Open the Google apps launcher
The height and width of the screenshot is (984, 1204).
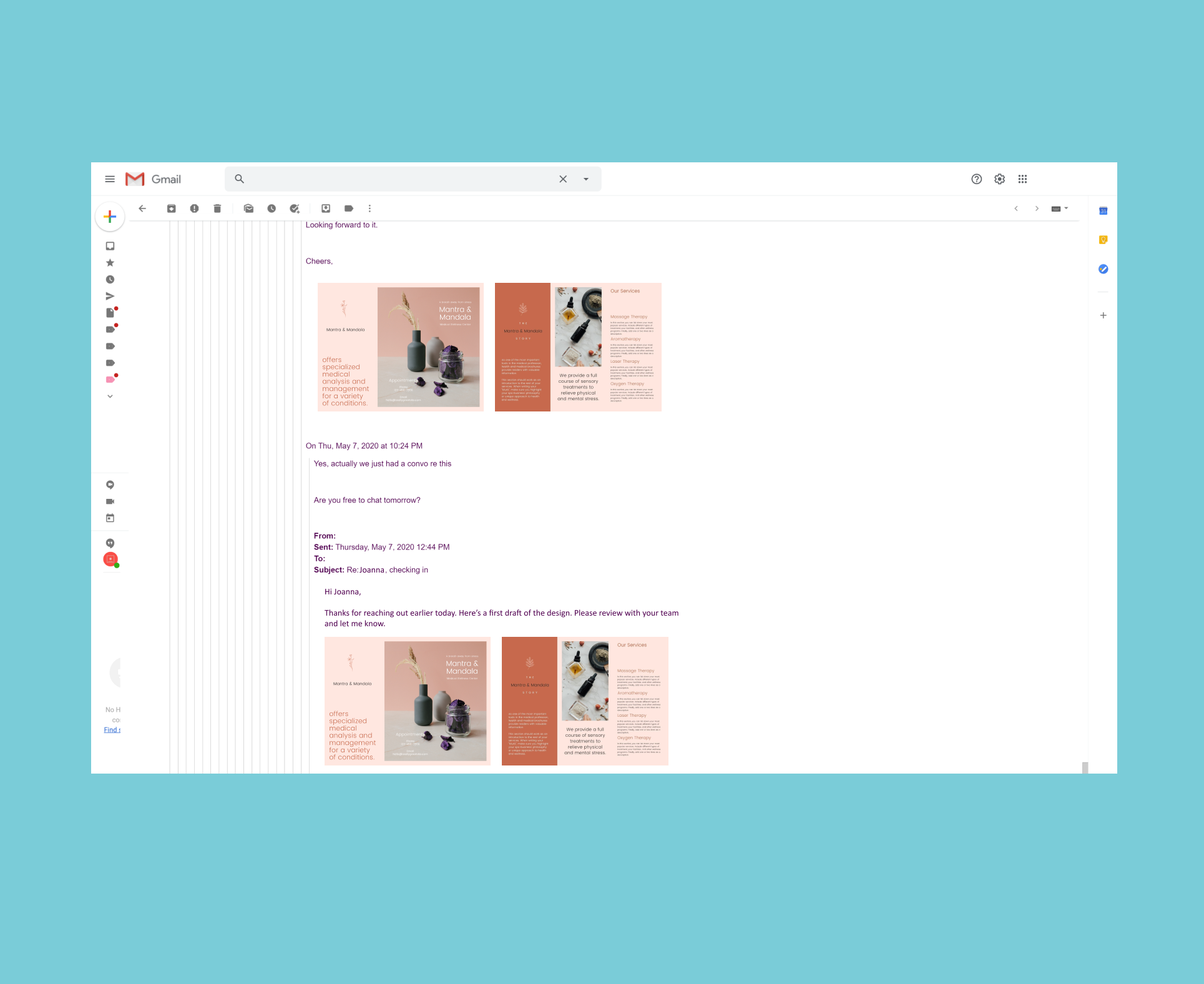(x=1022, y=179)
